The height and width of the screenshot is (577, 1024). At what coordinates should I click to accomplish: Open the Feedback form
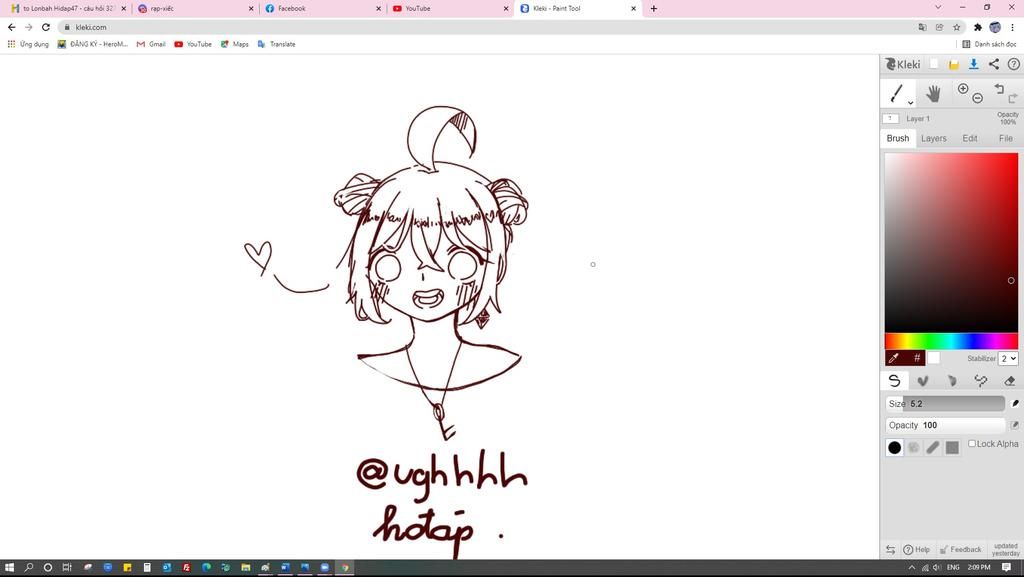click(960, 550)
